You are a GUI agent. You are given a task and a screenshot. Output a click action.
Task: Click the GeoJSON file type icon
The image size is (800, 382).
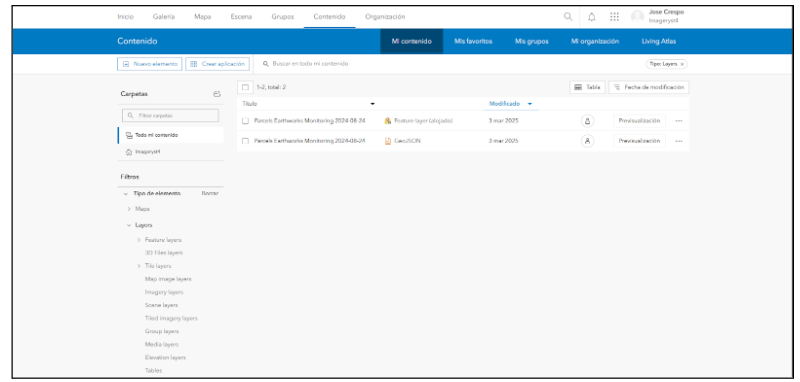coord(388,141)
